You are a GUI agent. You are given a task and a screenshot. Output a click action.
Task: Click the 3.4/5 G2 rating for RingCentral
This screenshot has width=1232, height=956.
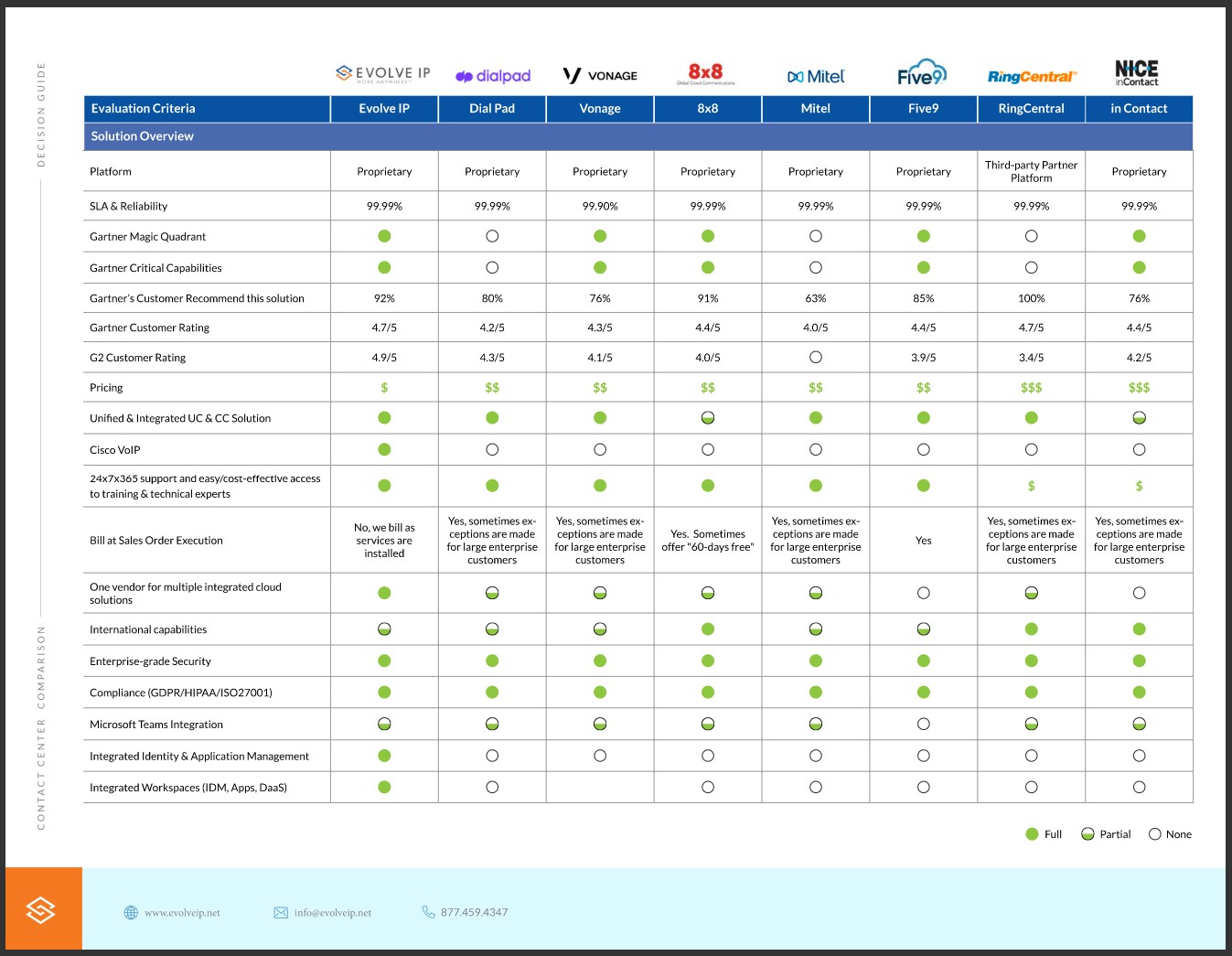pyautogui.click(x=1032, y=358)
